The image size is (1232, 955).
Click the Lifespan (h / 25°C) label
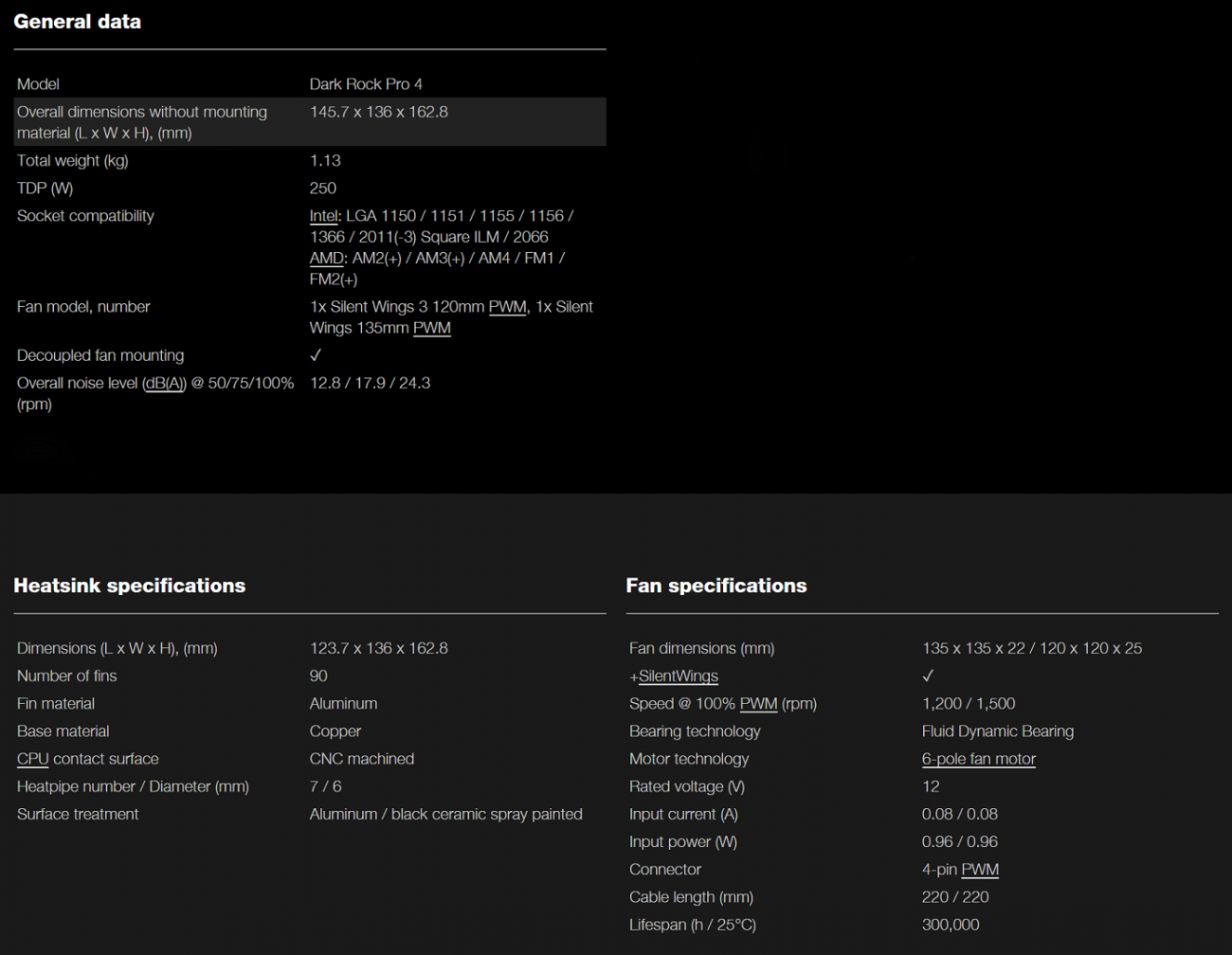pos(693,925)
